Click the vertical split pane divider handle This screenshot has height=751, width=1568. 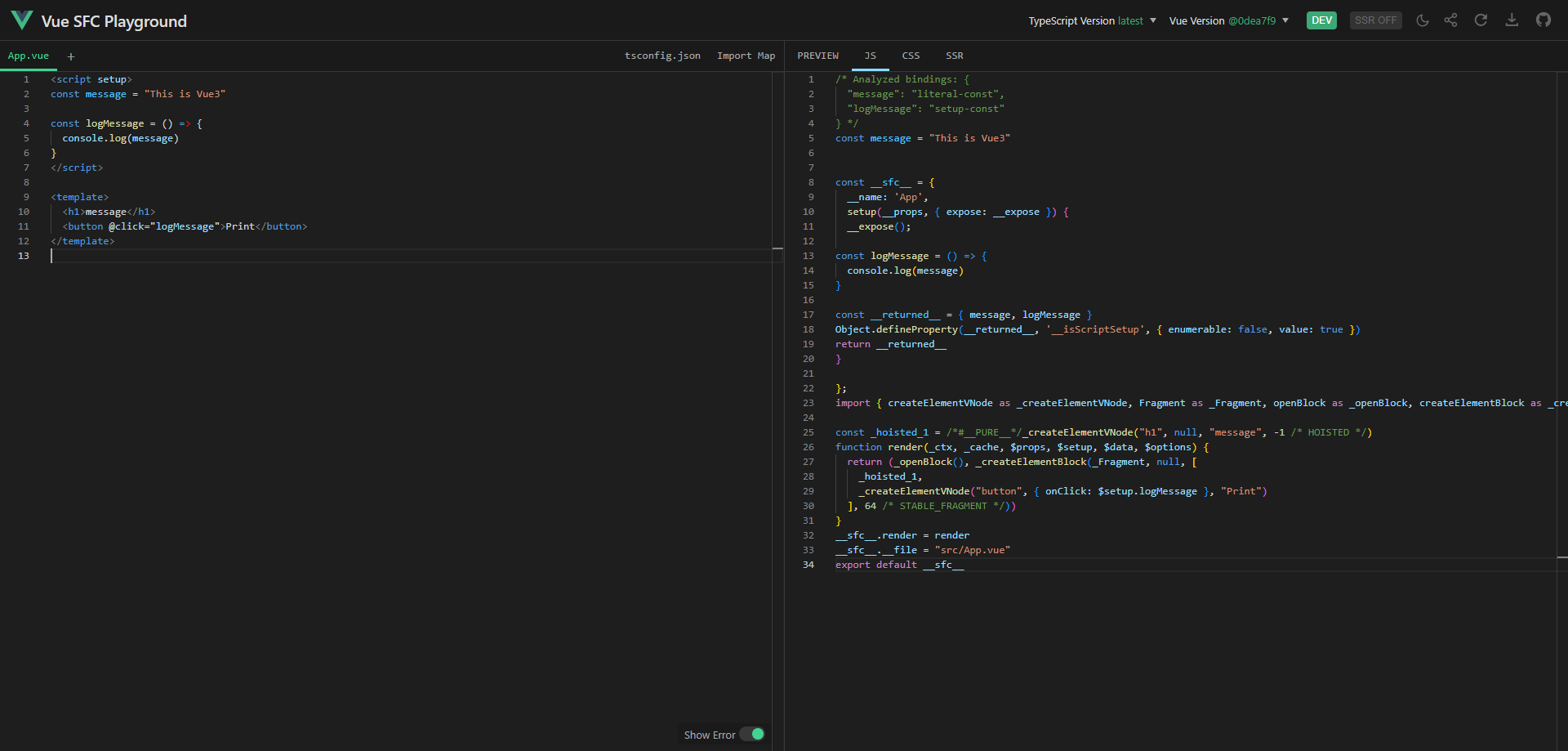[784, 396]
